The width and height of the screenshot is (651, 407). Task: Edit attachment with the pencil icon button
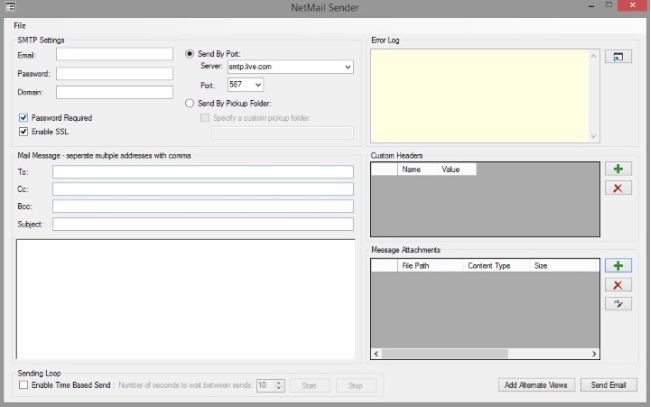618,304
